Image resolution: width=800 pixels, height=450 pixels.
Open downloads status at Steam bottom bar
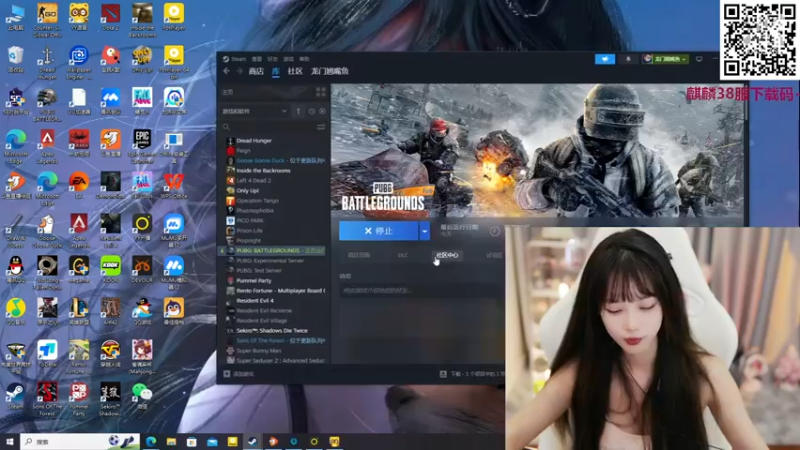(471, 374)
